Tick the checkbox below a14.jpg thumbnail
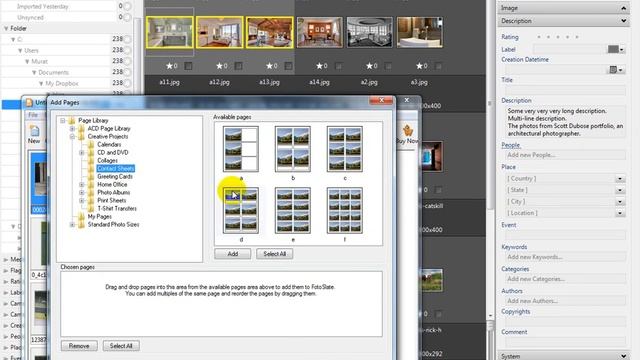 pyautogui.click(x=338, y=66)
